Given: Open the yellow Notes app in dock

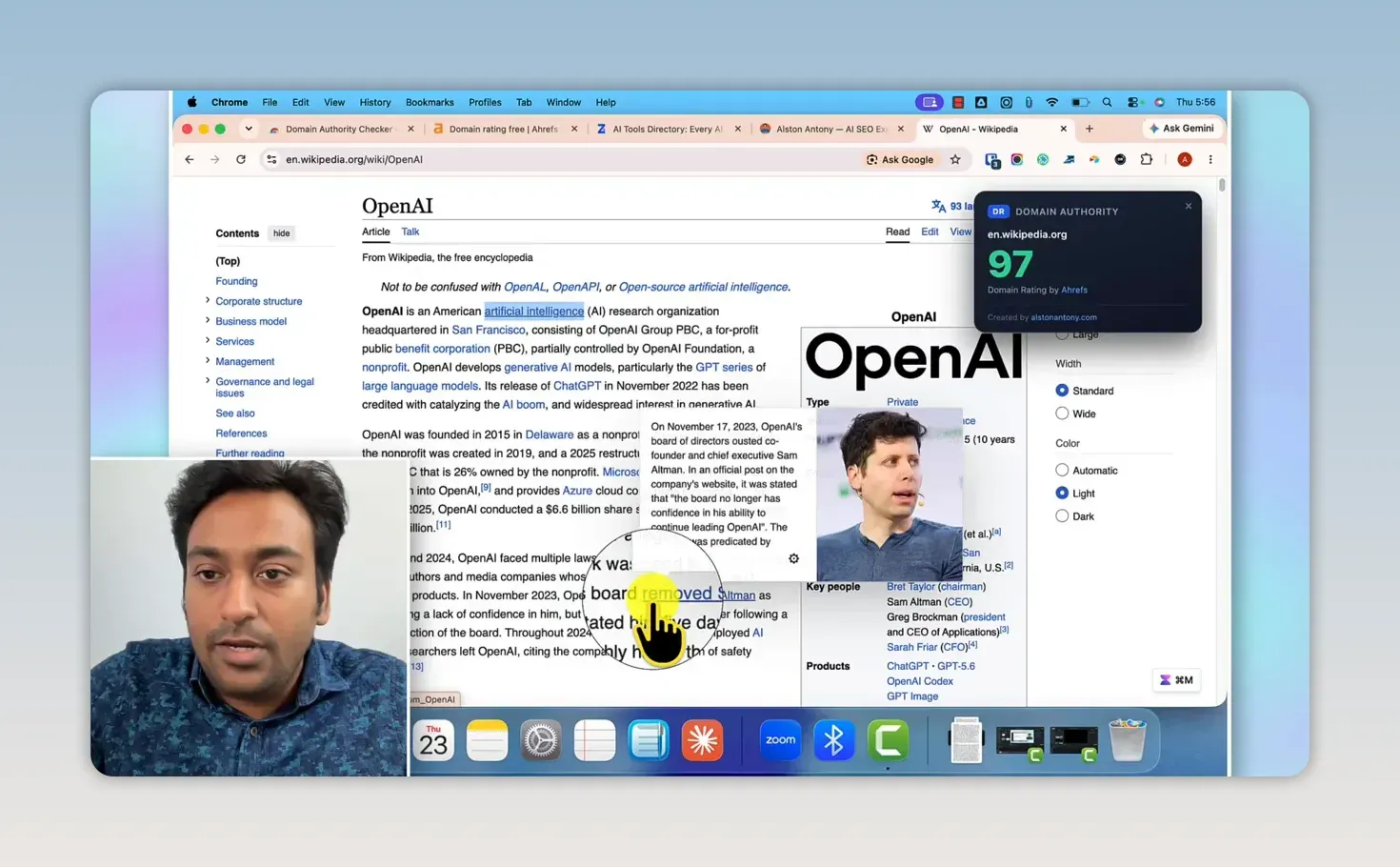Looking at the screenshot, I should tap(487, 740).
